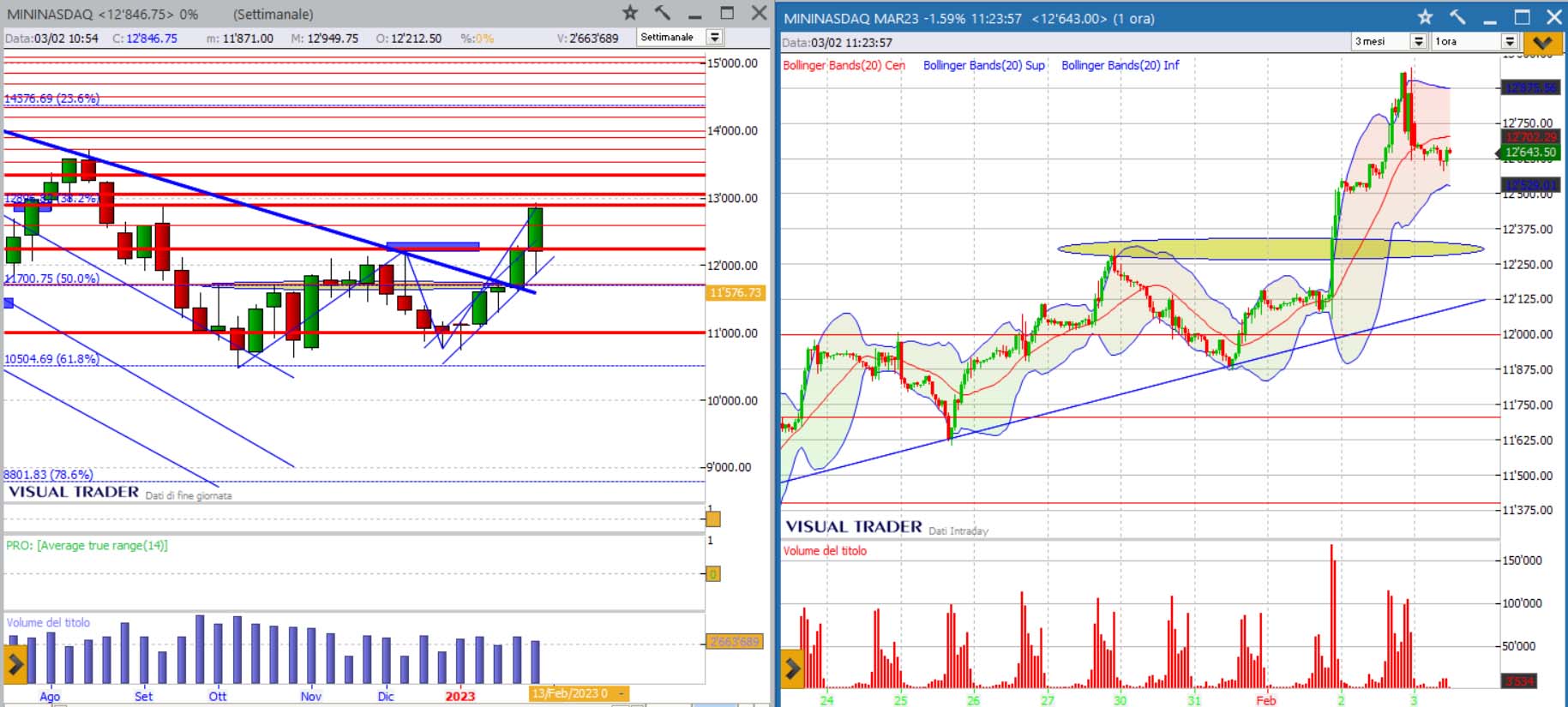Click orange right-arrow in MAR23 volume panel
The width and height of the screenshot is (1568, 707).
(792, 668)
